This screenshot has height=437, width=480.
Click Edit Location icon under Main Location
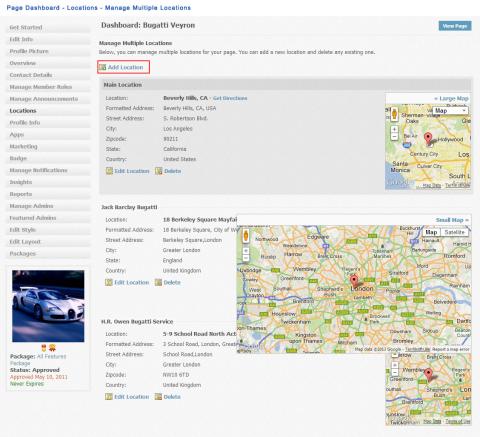109,171
